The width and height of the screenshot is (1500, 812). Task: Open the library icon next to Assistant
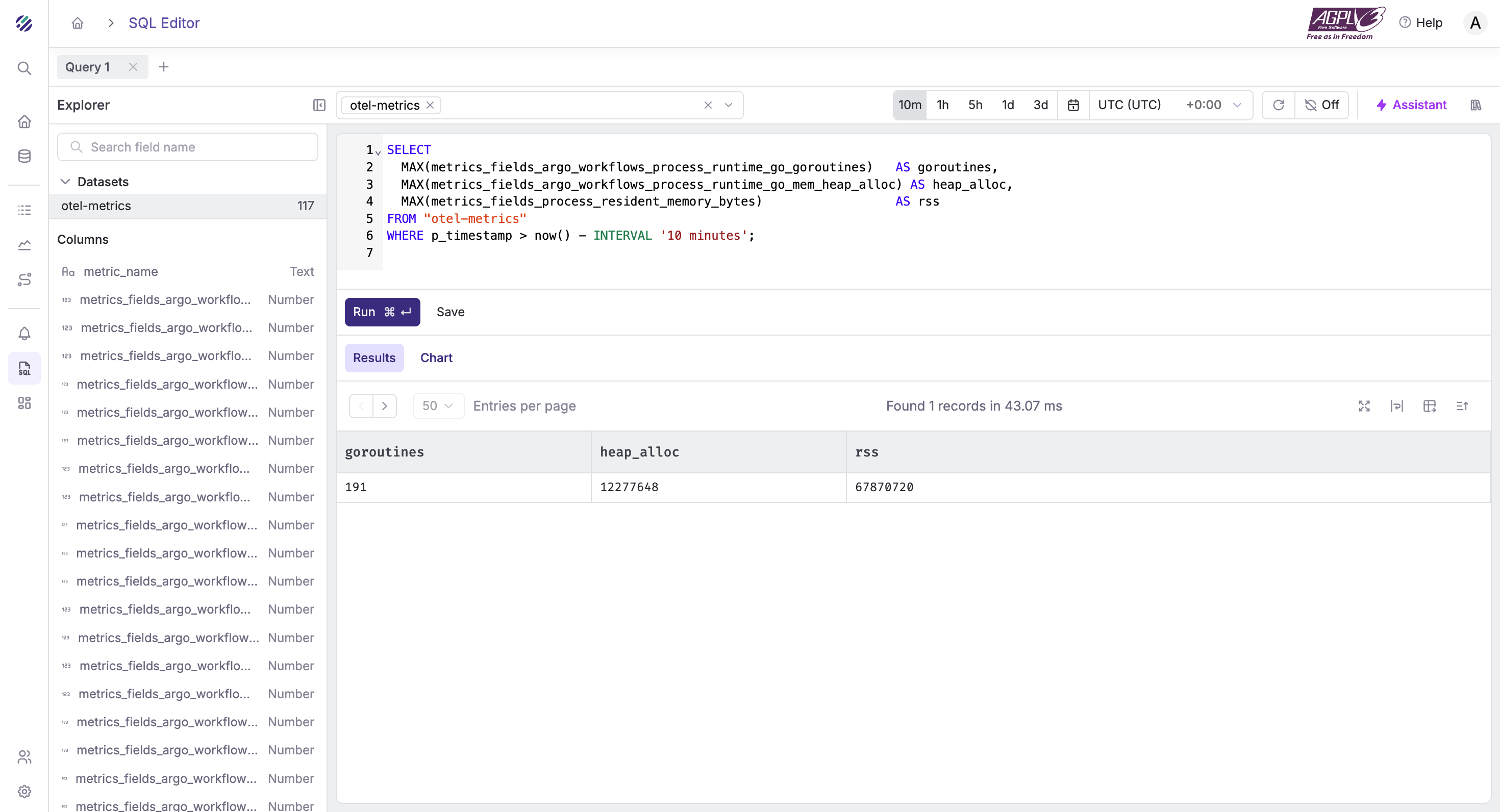pyautogui.click(x=1475, y=105)
